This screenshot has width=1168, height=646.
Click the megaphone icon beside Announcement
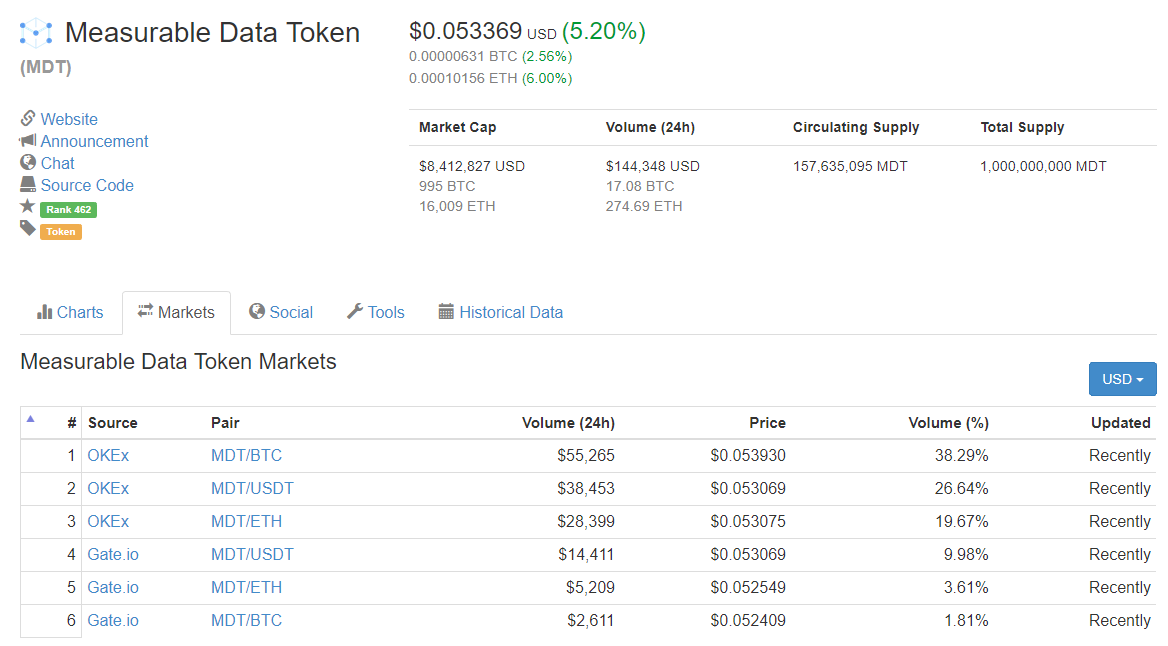pyautogui.click(x=28, y=140)
